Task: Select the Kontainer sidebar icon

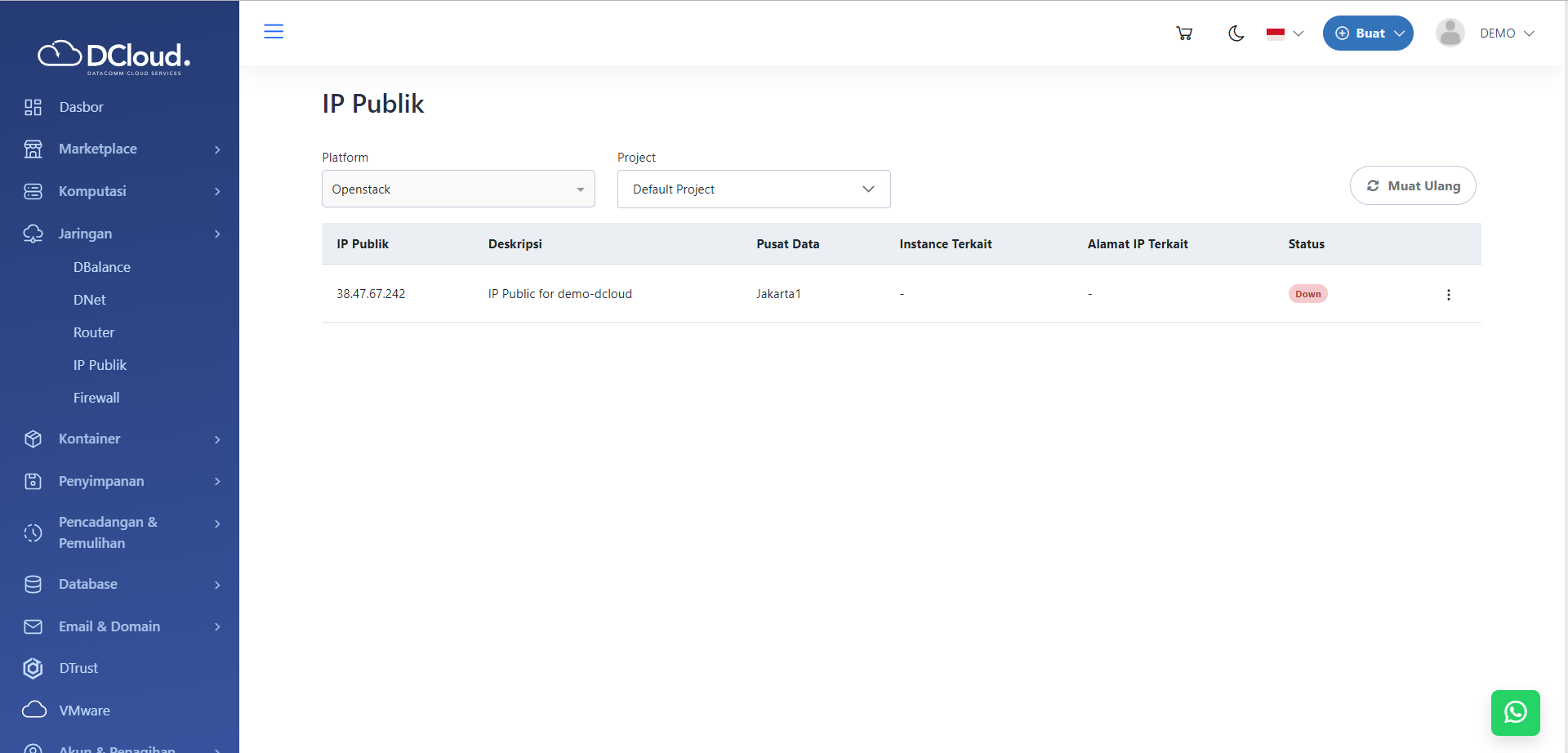Action: point(33,439)
